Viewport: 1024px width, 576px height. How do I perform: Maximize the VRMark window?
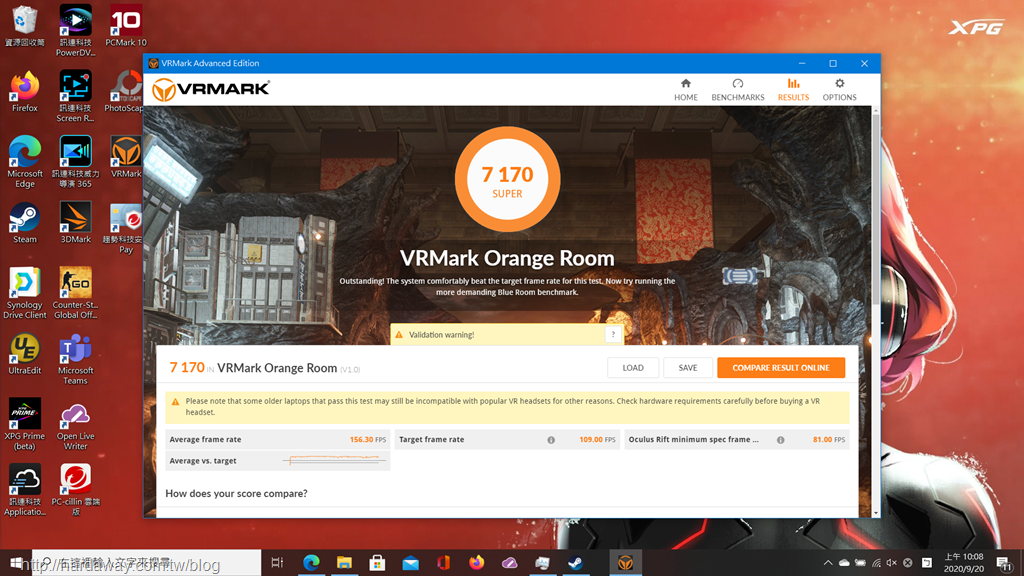[833, 63]
